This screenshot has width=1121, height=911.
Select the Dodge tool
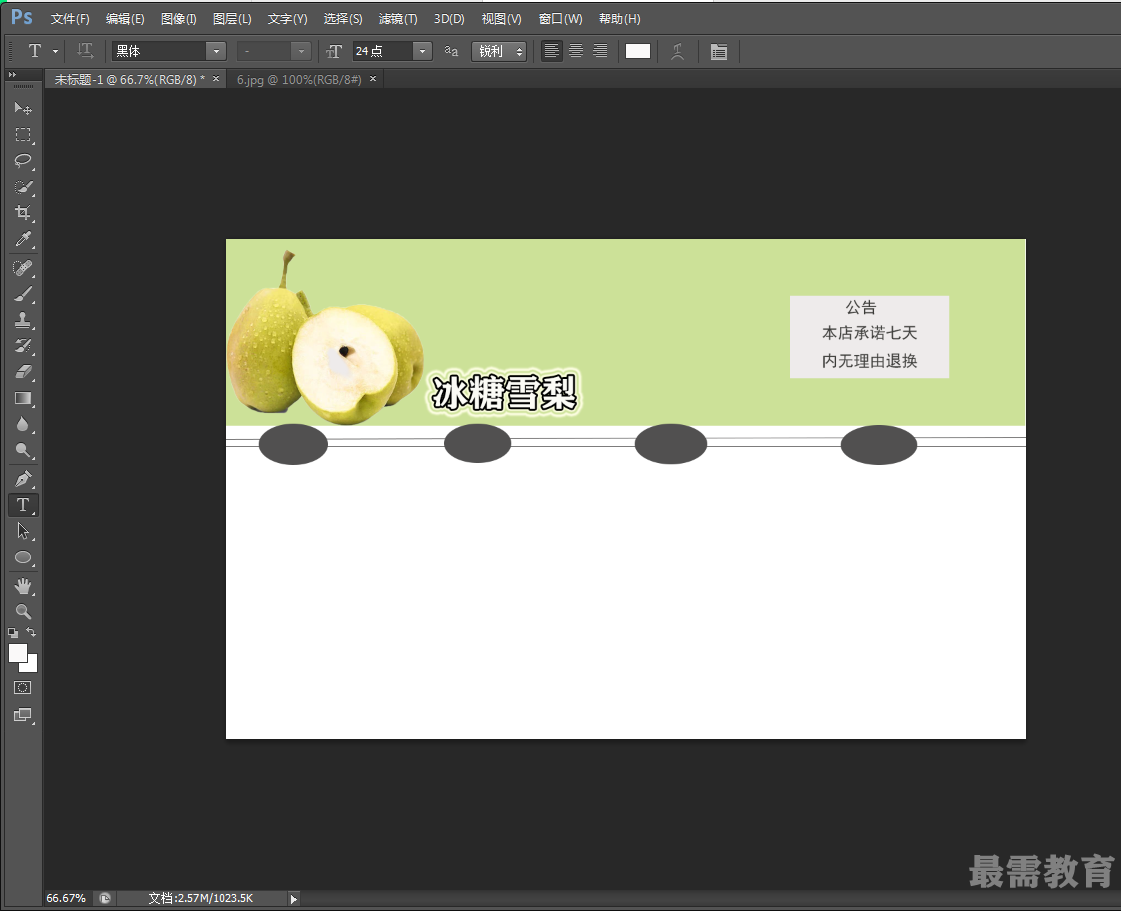pyautogui.click(x=23, y=450)
